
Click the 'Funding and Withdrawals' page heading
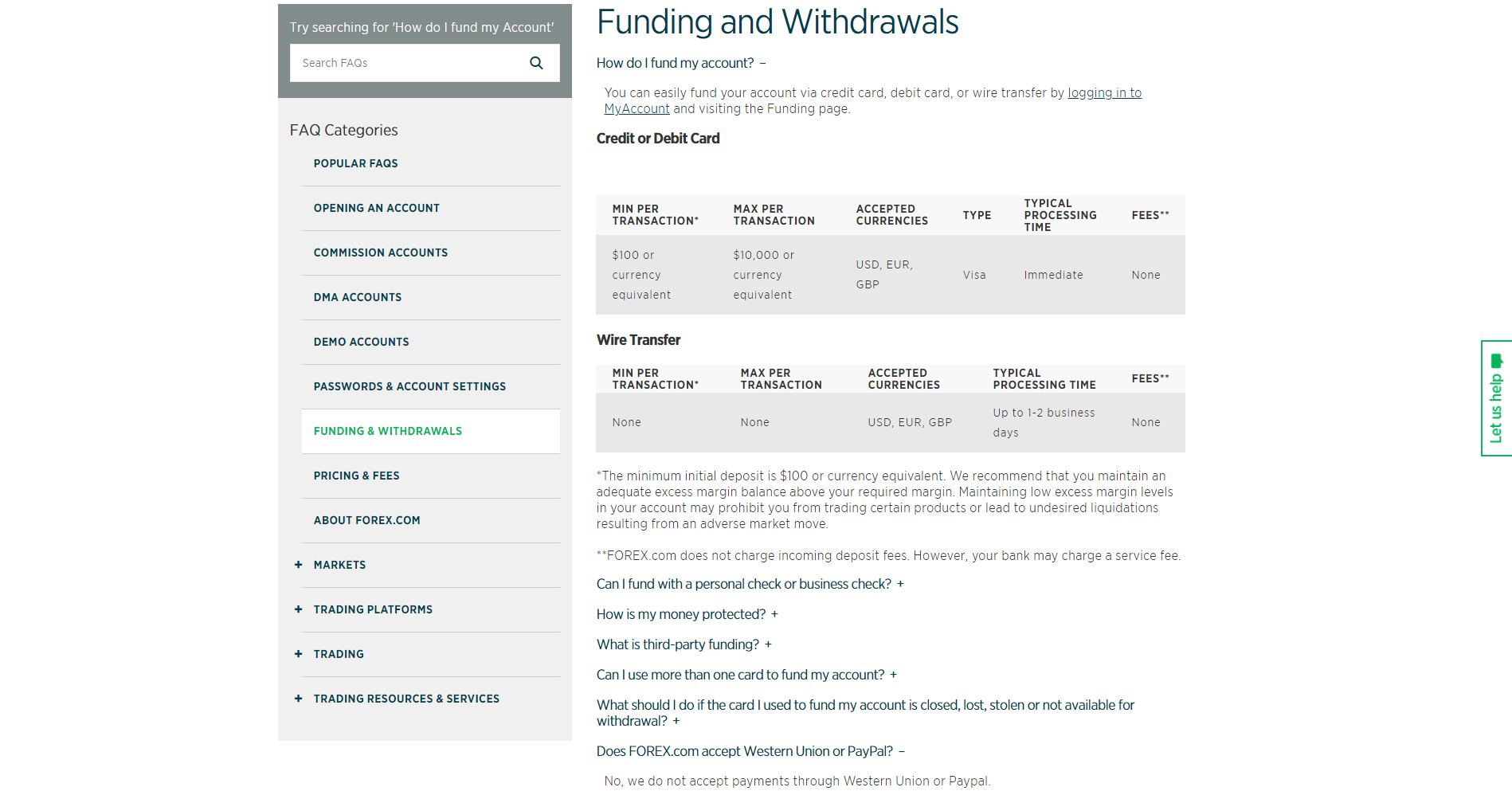coord(778,22)
